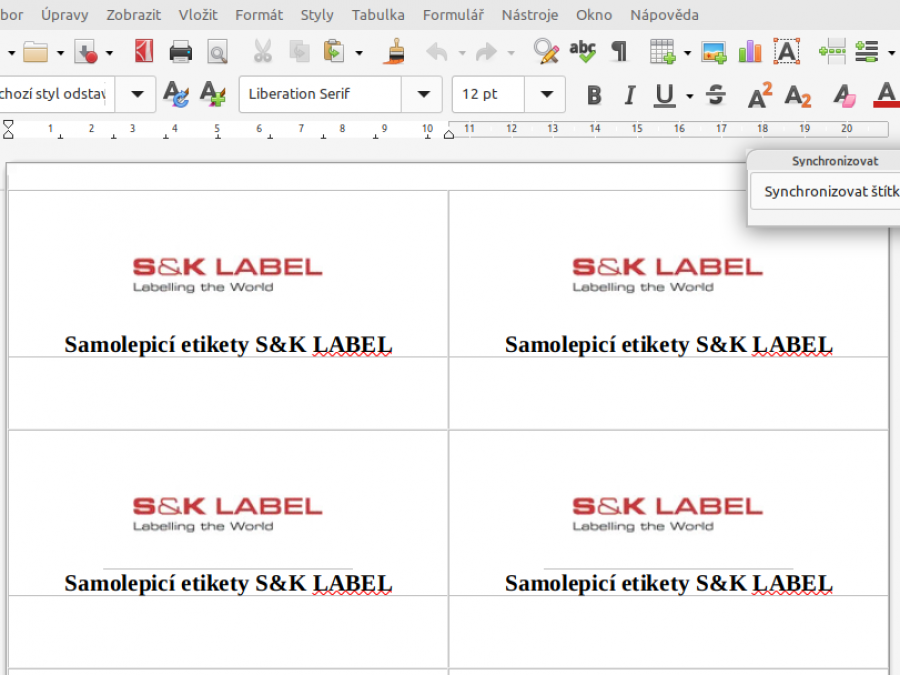The image size is (900, 675).
Task: Open insert table dropdown arrow
Action: click(x=687, y=53)
